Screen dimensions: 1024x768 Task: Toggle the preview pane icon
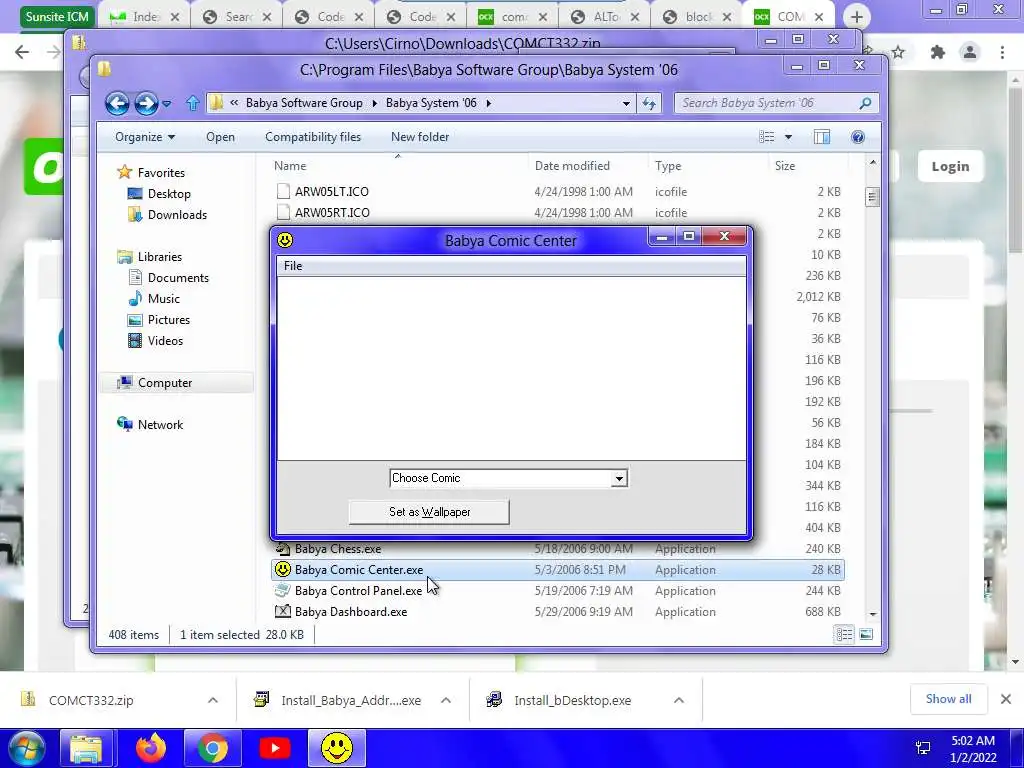(822, 137)
